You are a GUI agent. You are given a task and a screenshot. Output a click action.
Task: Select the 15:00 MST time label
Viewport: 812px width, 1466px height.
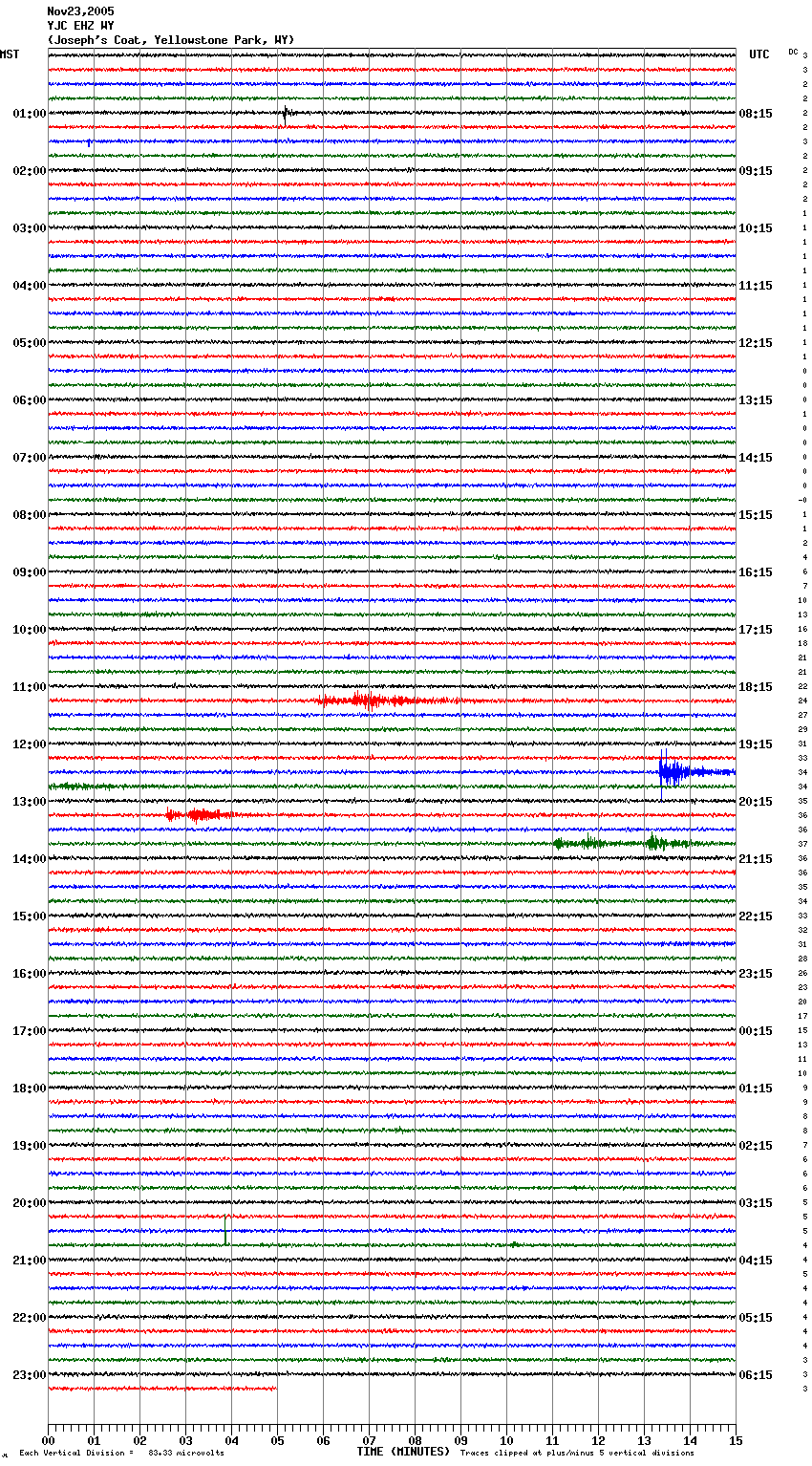click(30, 916)
